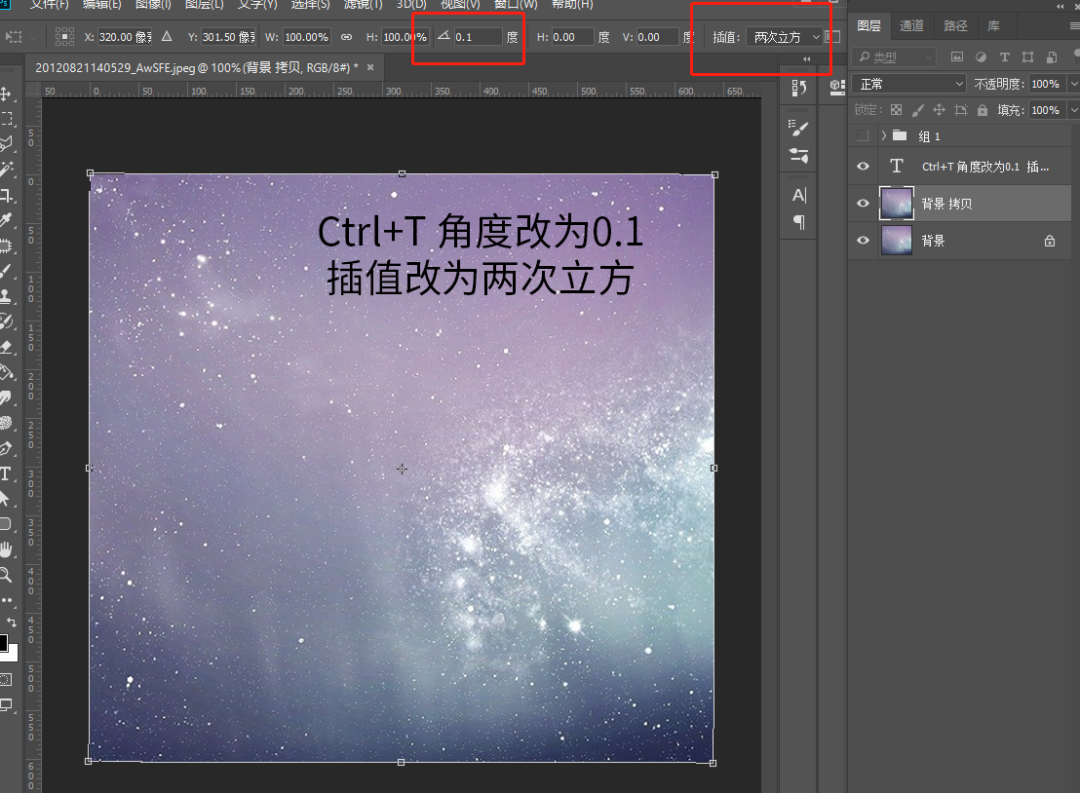Image resolution: width=1080 pixels, height=793 pixels.
Task: Select the Hand tool
Action: pos(6,549)
